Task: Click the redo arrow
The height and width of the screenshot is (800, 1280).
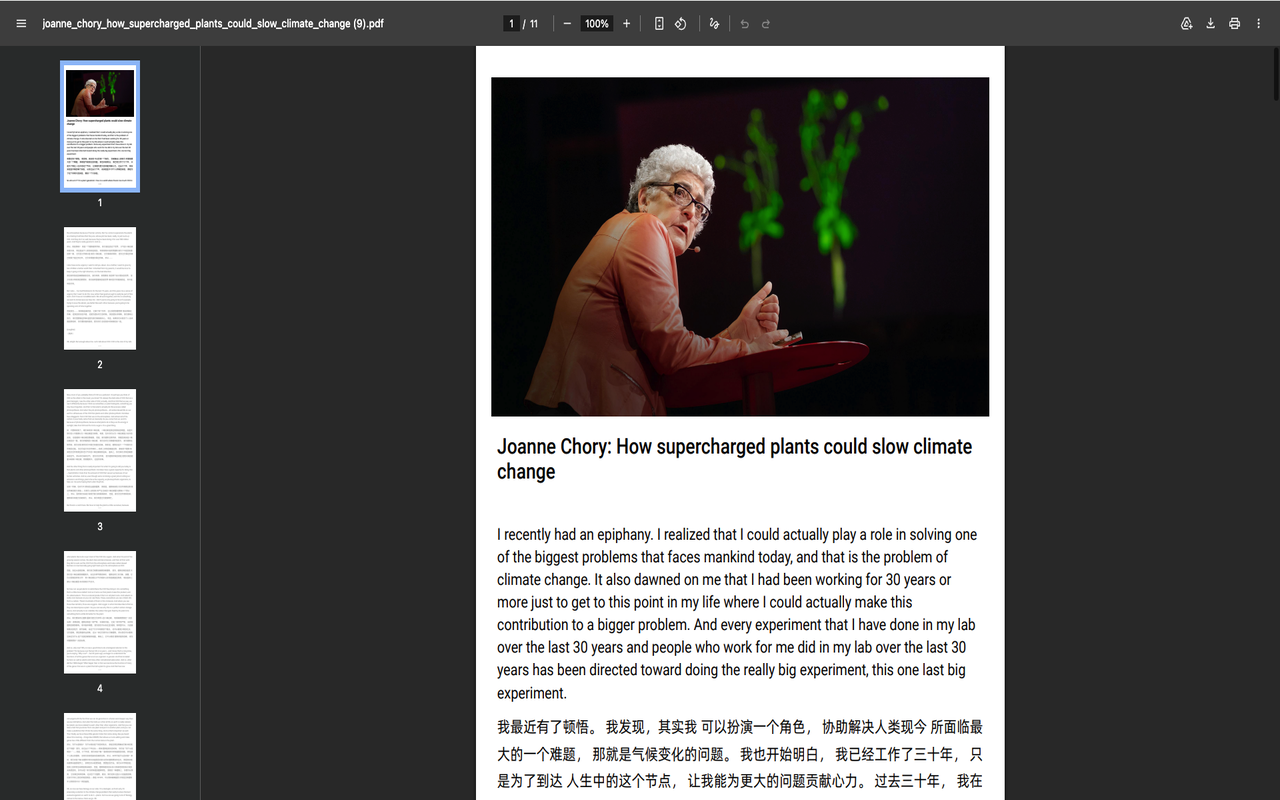Action: [766, 23]
